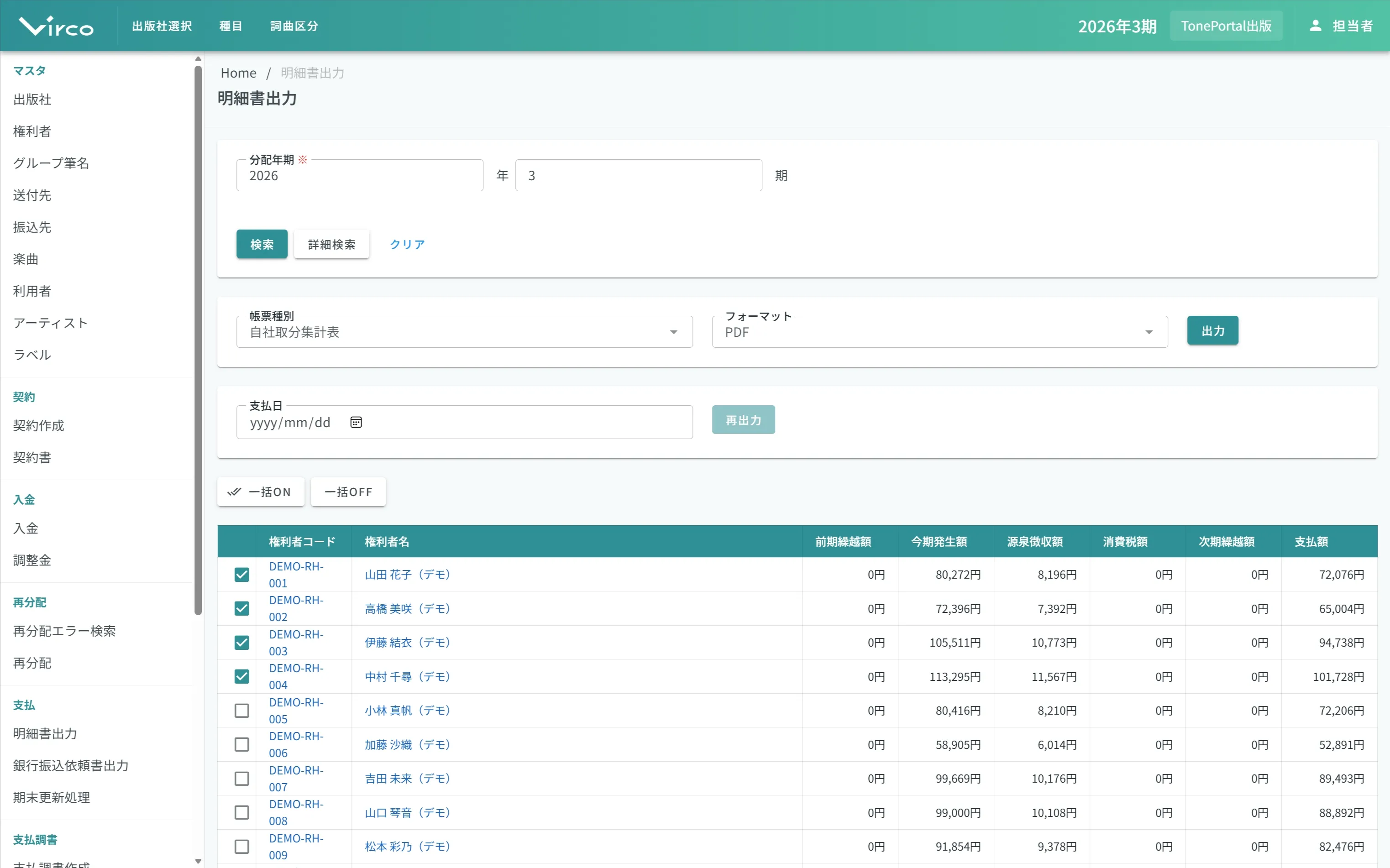The image size is (1390, 868).
Task: Click the sidebar scroll-up arrow
Action: pos(198,58)
